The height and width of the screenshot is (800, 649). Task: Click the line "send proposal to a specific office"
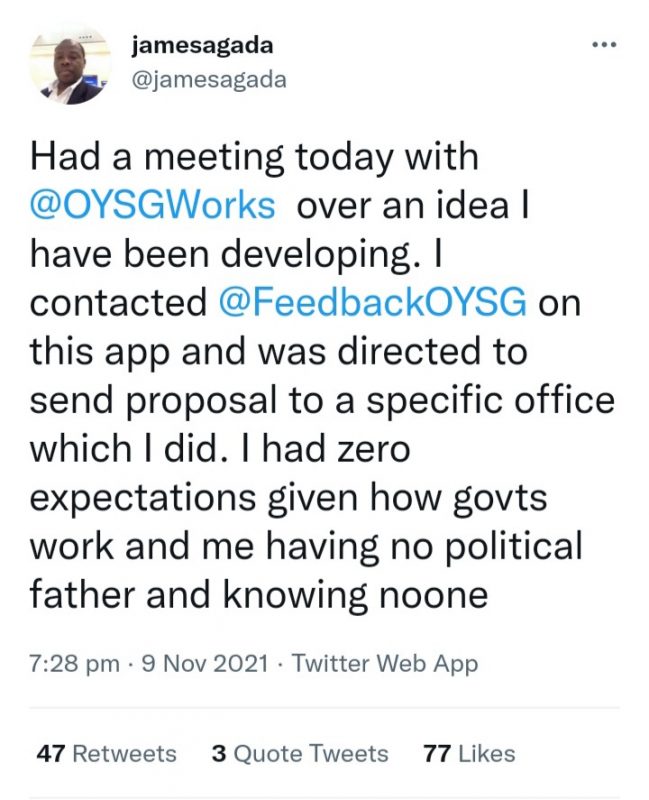[322, 400]
